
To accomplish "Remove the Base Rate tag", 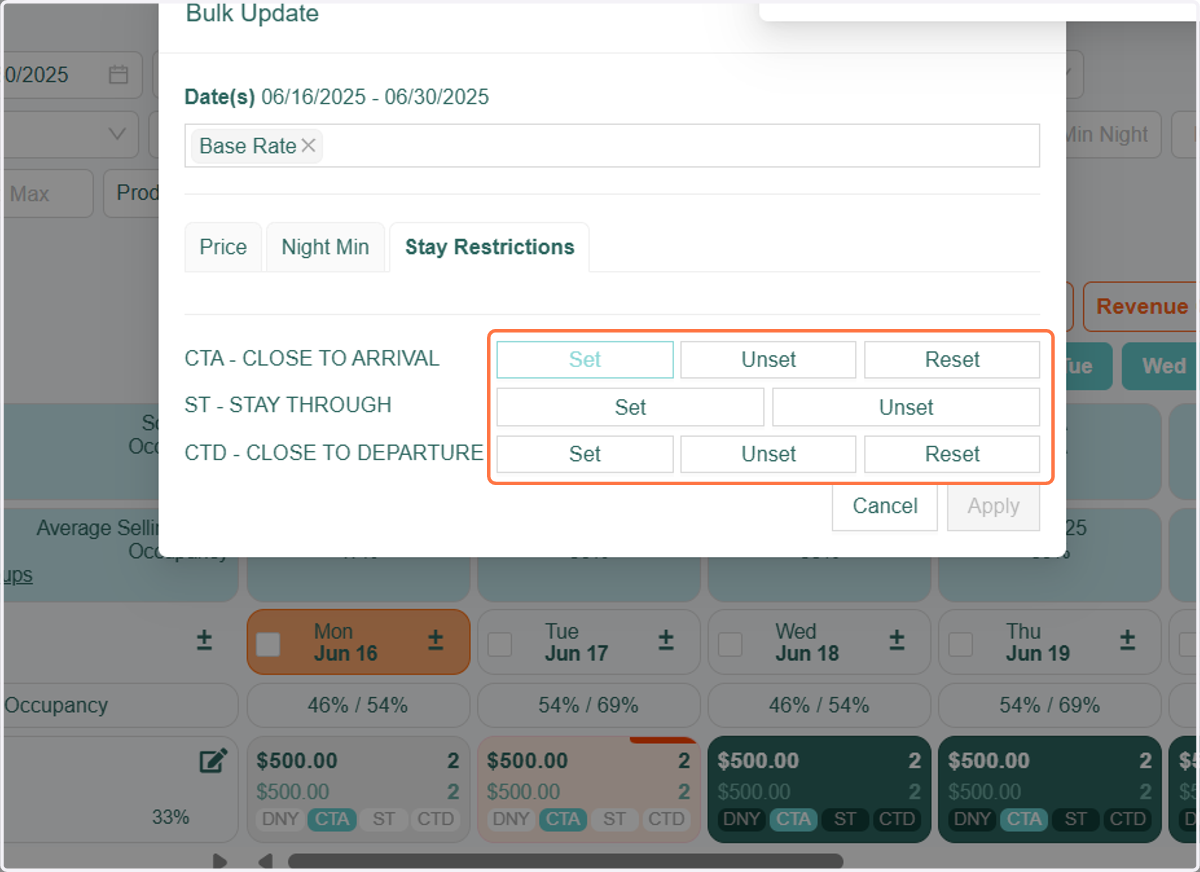I will point(308,146).
